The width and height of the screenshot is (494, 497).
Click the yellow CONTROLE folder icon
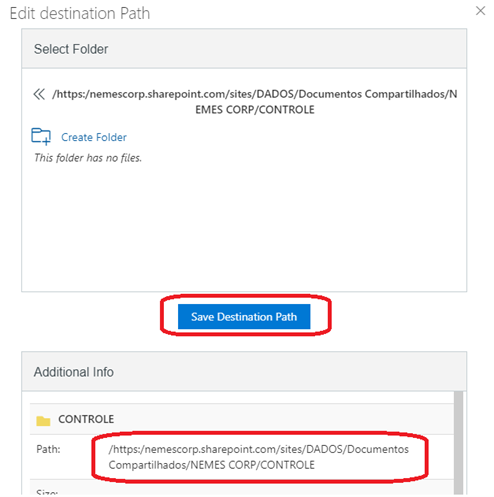[43, 421]
